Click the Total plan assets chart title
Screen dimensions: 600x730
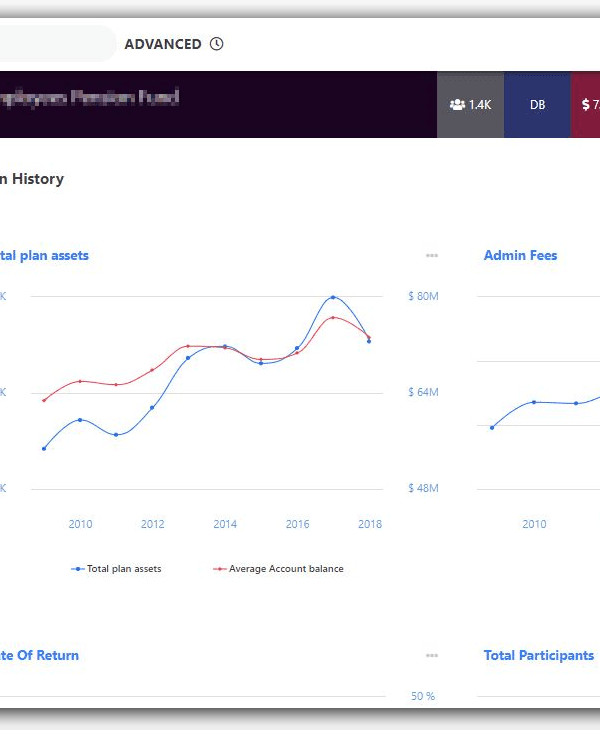pyautogui.click(x=45, y=256)
